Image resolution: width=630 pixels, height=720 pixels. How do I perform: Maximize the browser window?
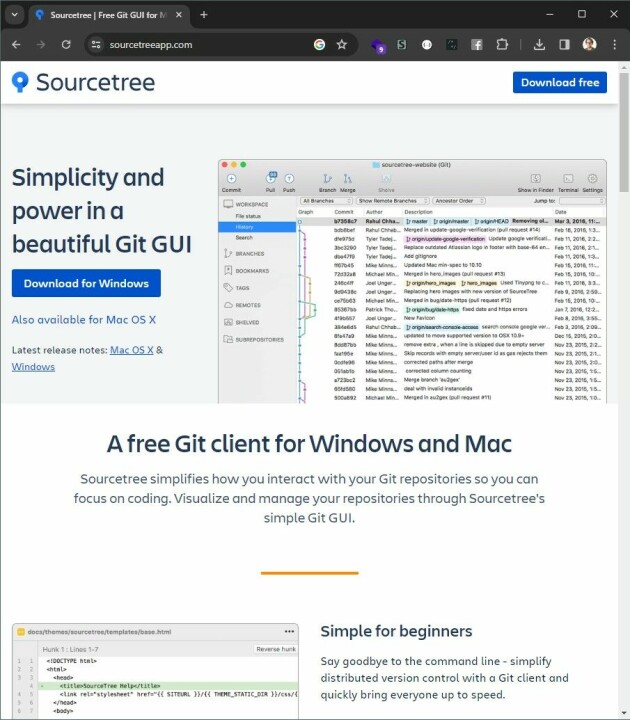pyautogui.click(x=582, y=14)
